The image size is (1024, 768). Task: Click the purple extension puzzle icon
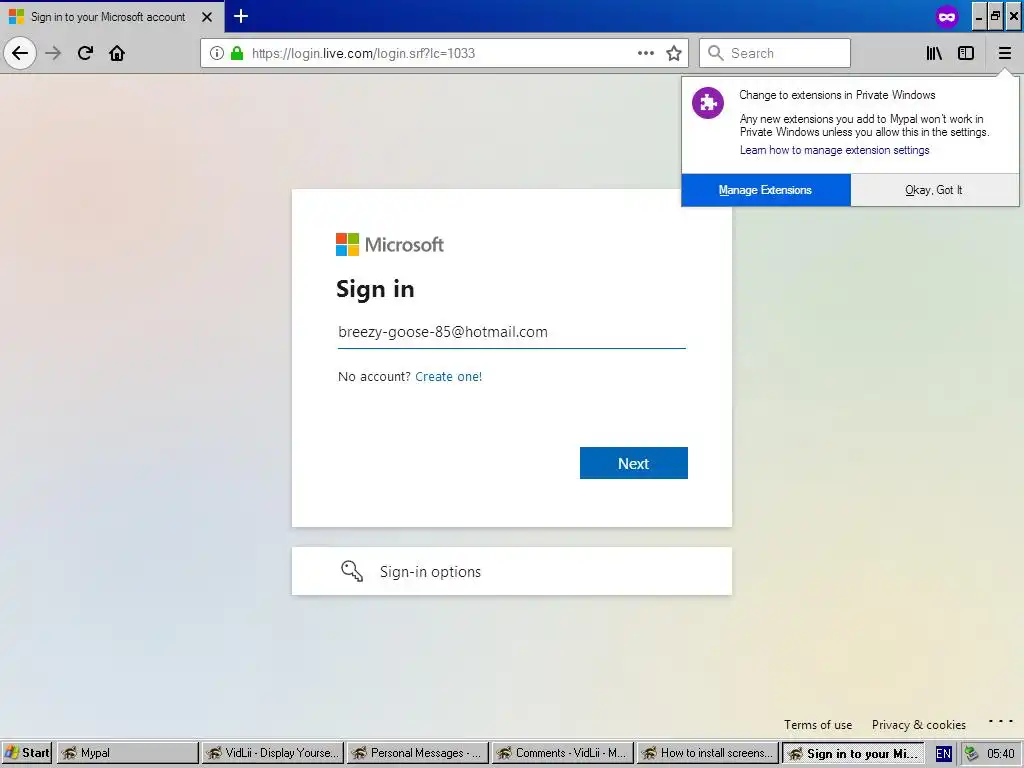tap(708, 103)
